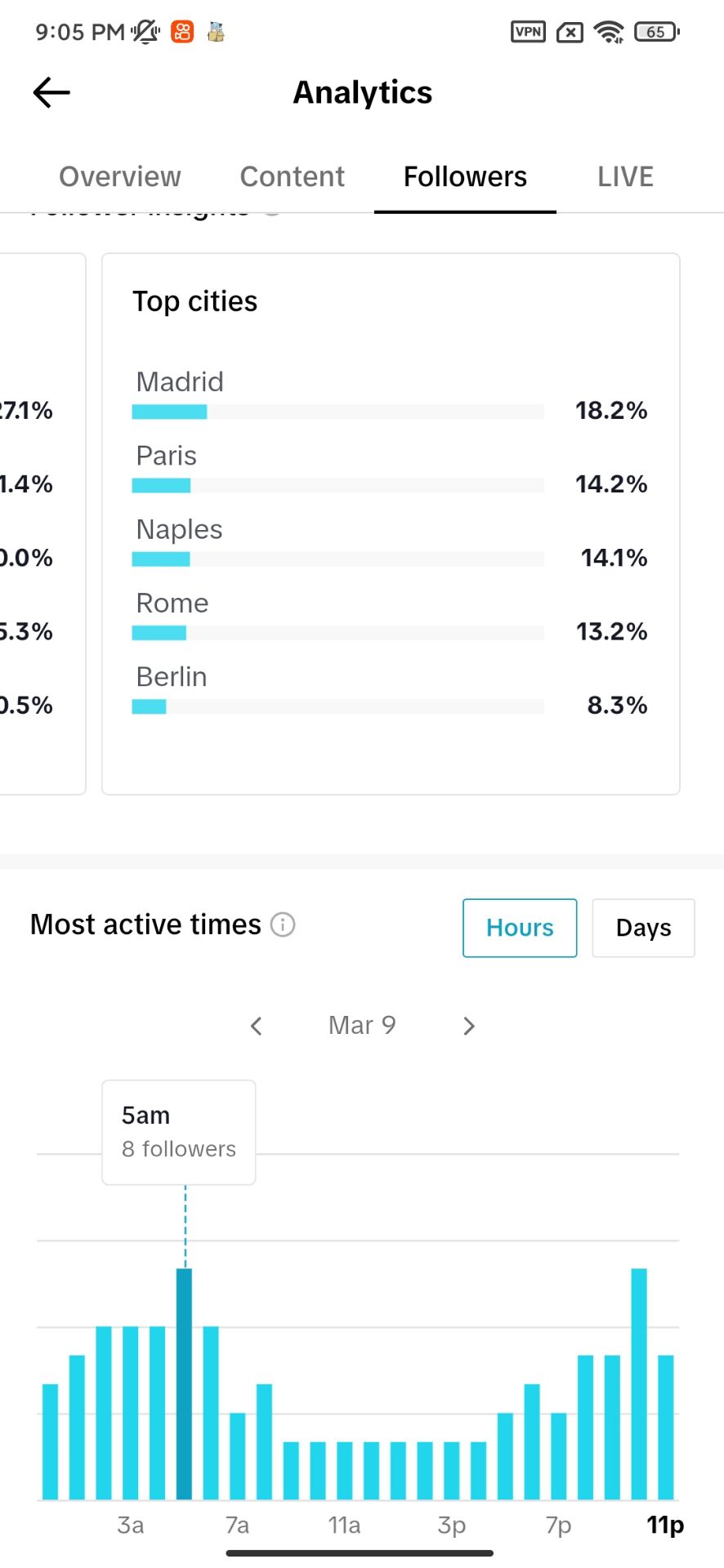The width and height of the screenshot is (724, 1568).
Task: Tap the Berlin percentage bar
Action: coord(337,706)
